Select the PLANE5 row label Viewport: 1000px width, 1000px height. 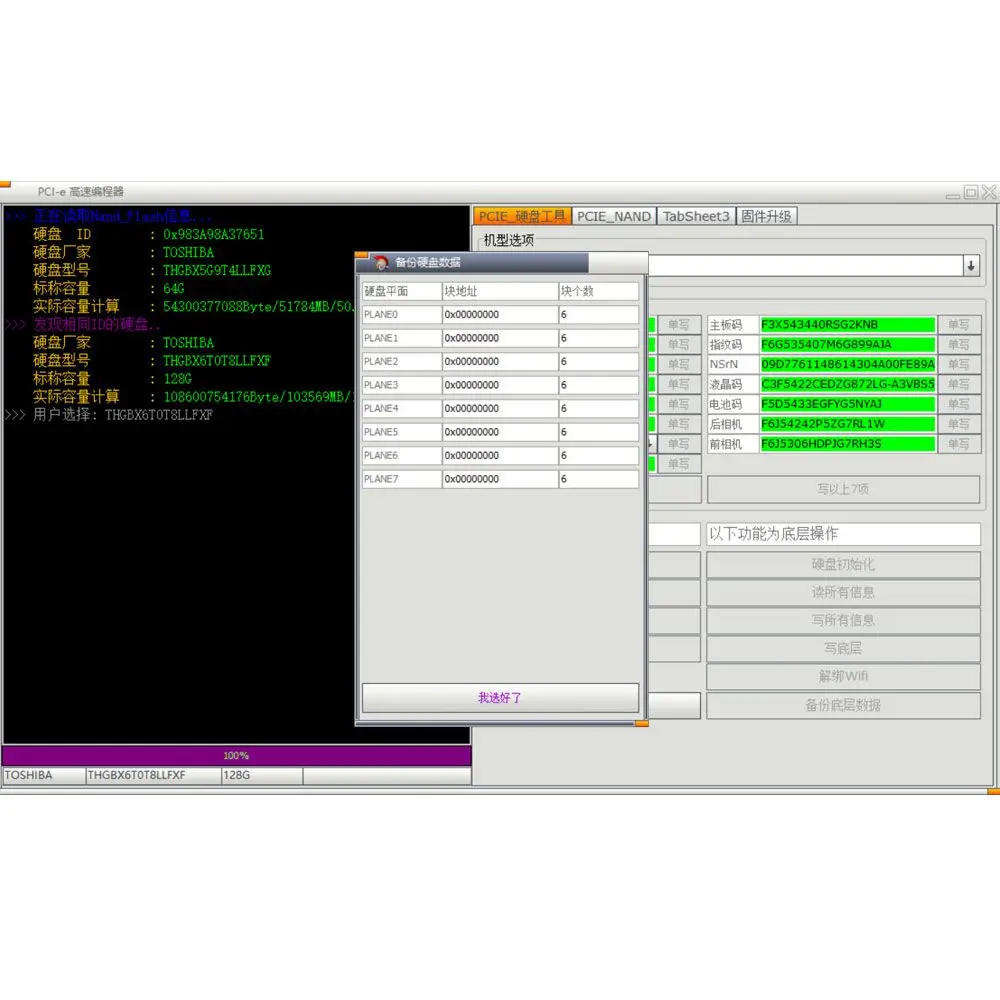402,432
